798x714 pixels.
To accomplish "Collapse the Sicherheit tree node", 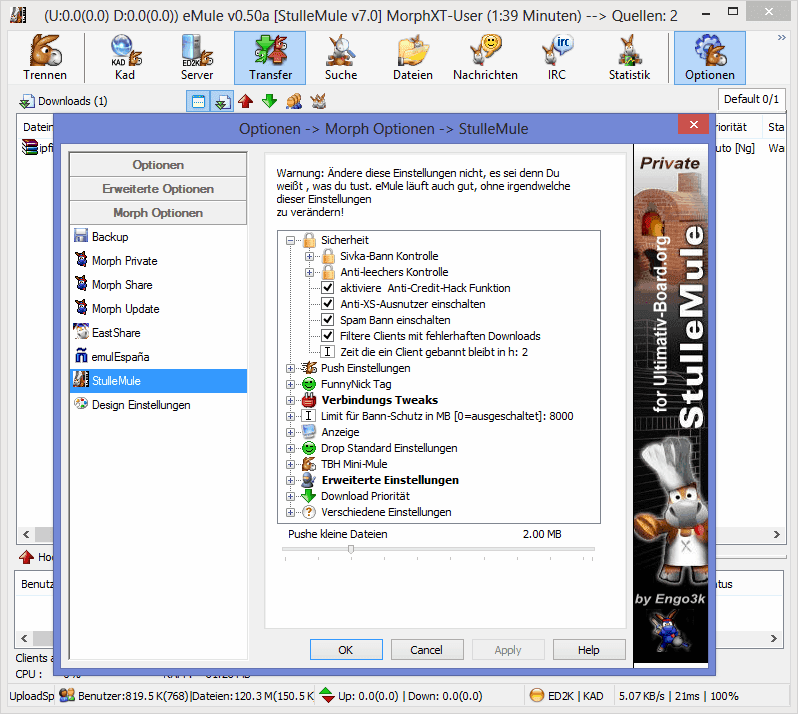I will tap(290, 240).
